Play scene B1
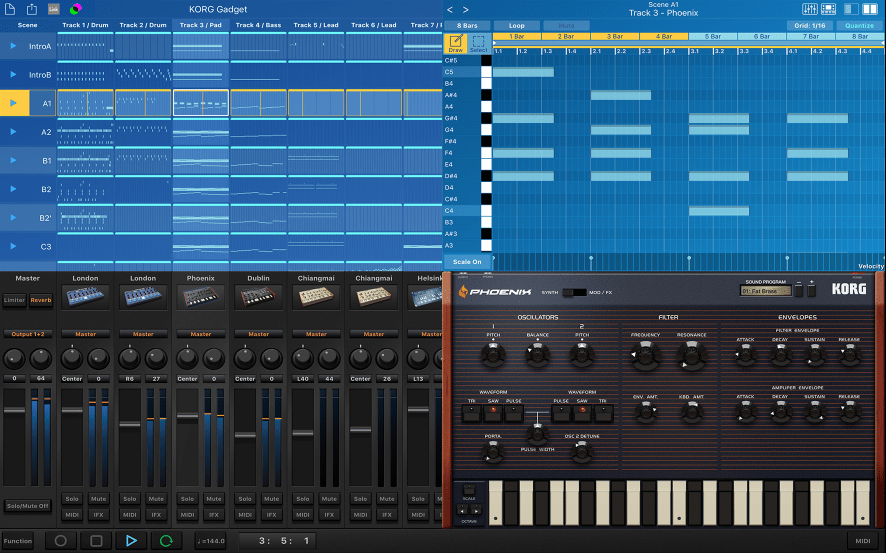886x553 pixels. click(x=13, y=160)
